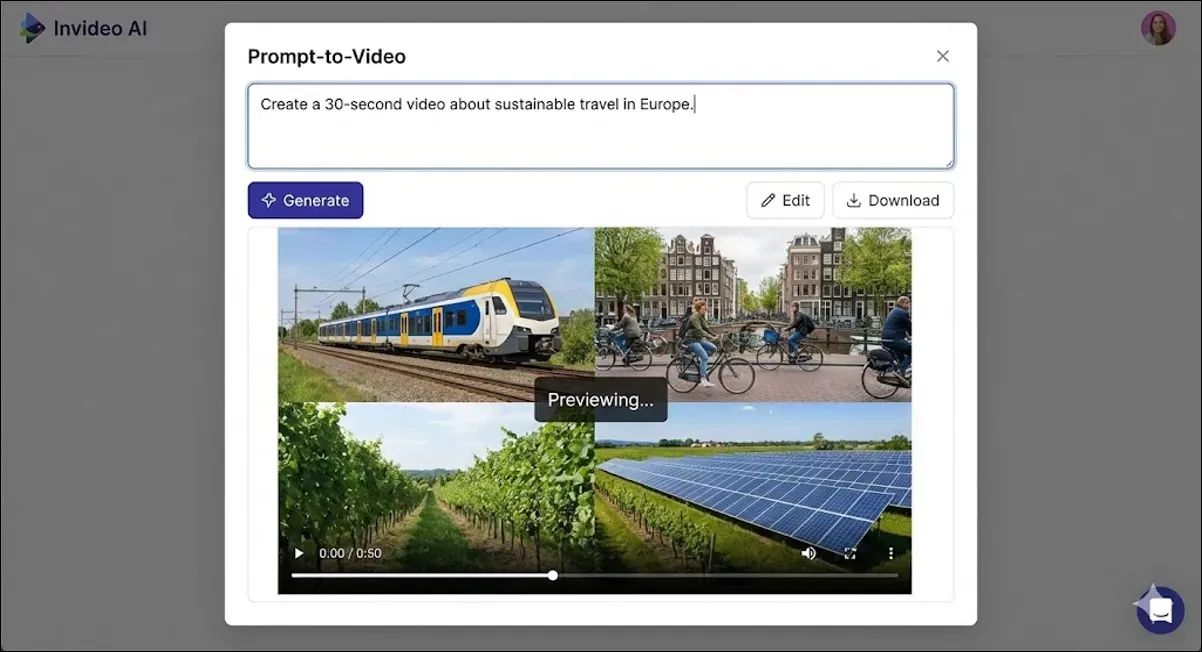
Task: Open the chat support bubble
Action: (x=1159, y=610)
